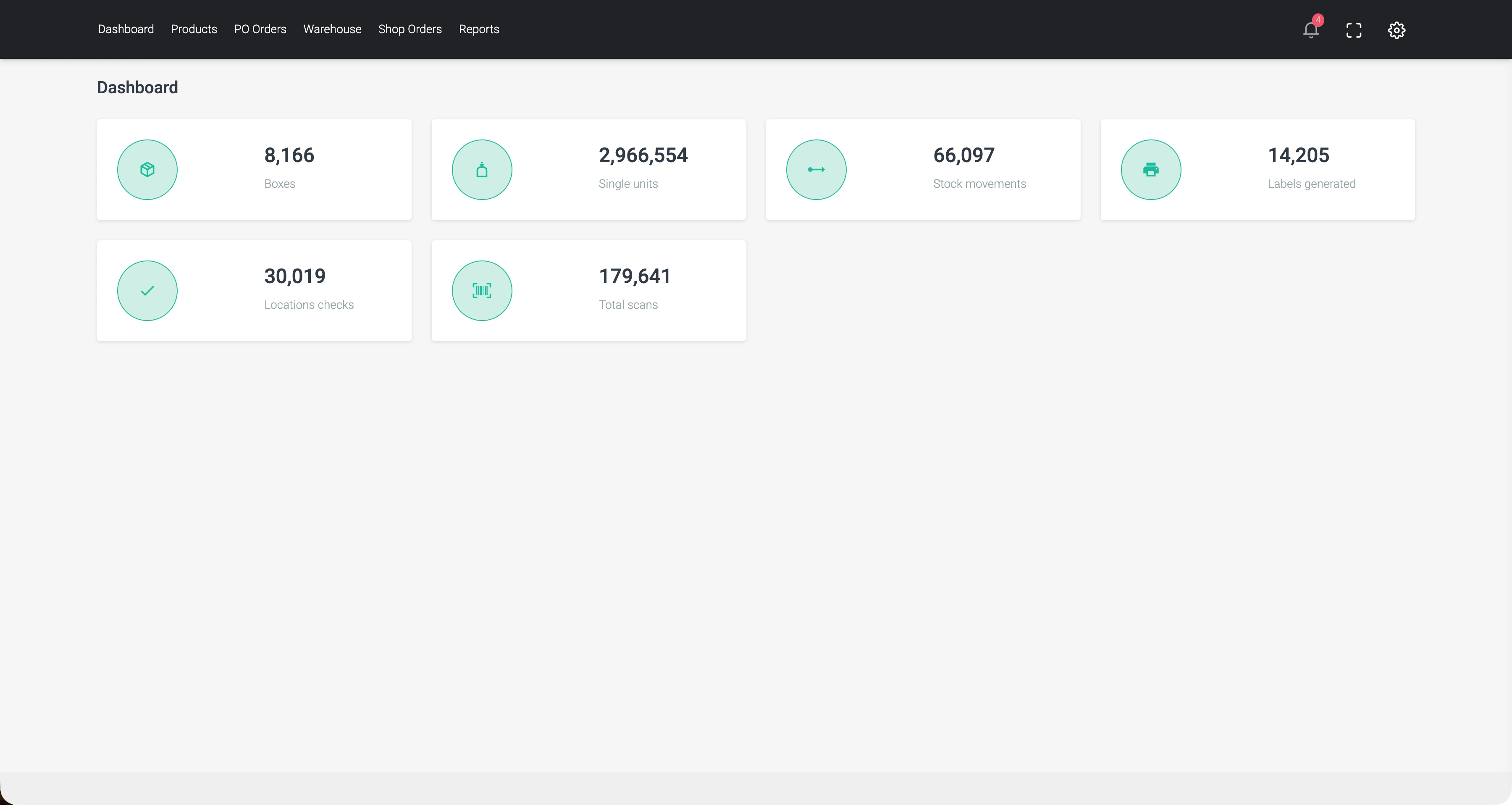Open the Dashboard menu item

(x=126, y=29)
